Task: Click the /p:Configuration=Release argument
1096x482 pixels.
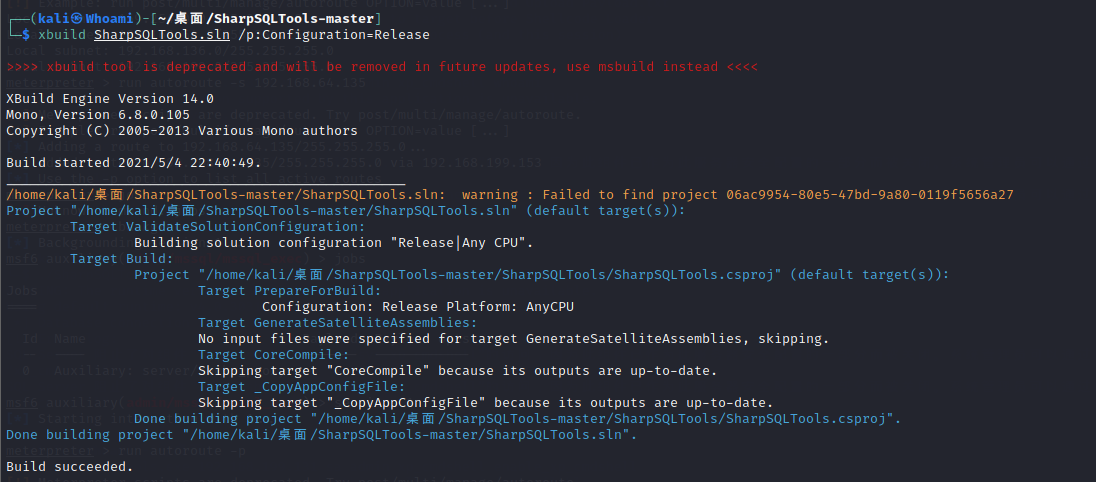Action: click(x=333, y=34)
